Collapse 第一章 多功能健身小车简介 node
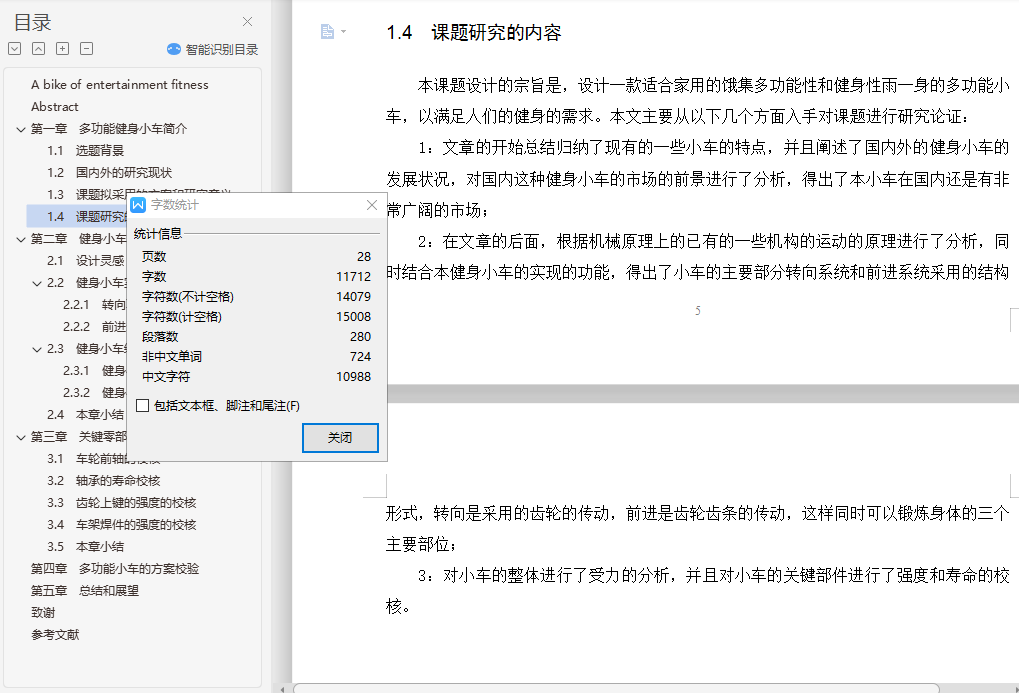The height and width of the screenshot is (693, 1019). point(21,129)
